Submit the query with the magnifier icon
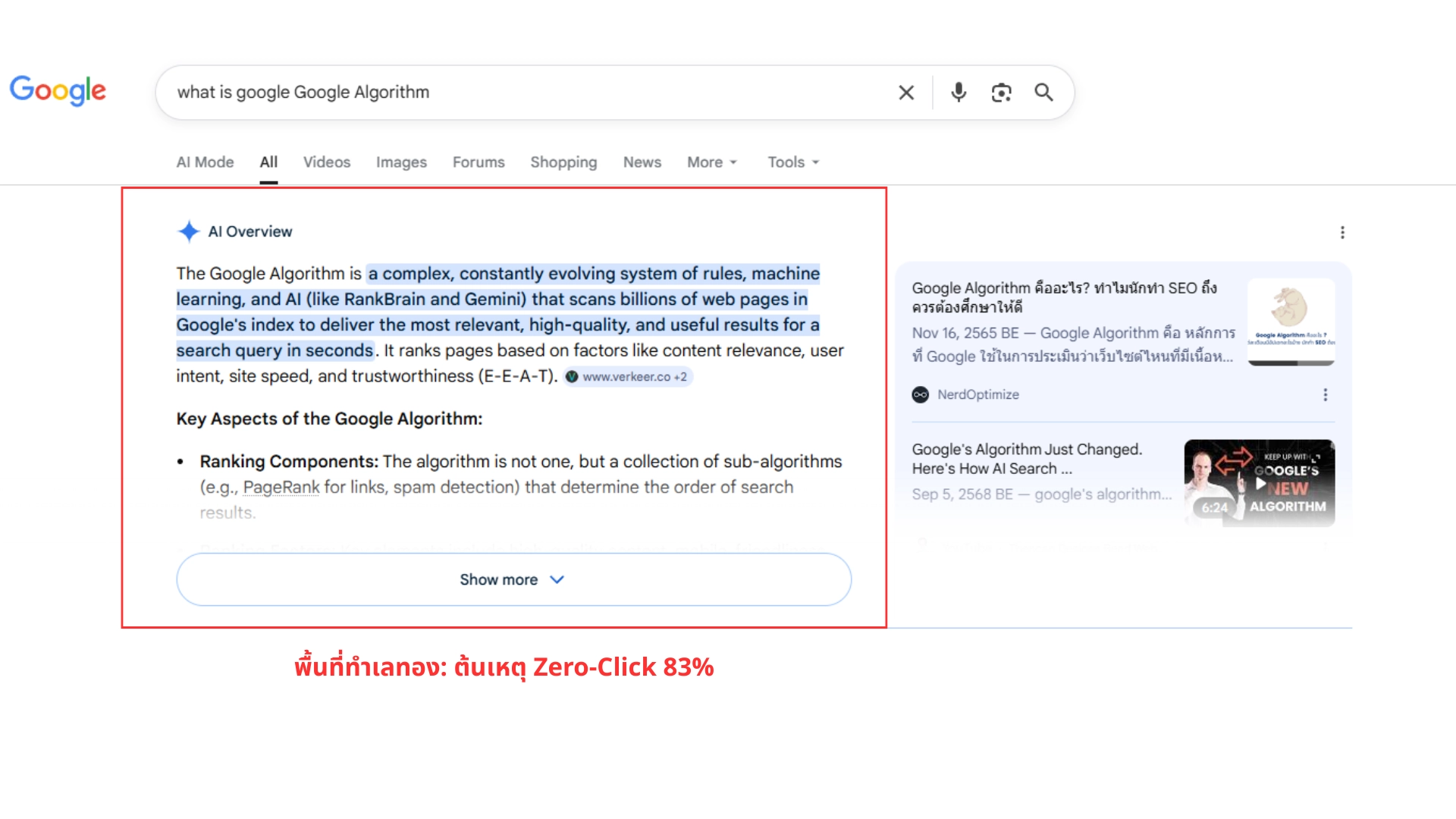1456x819 pixels. point(1044,93)
